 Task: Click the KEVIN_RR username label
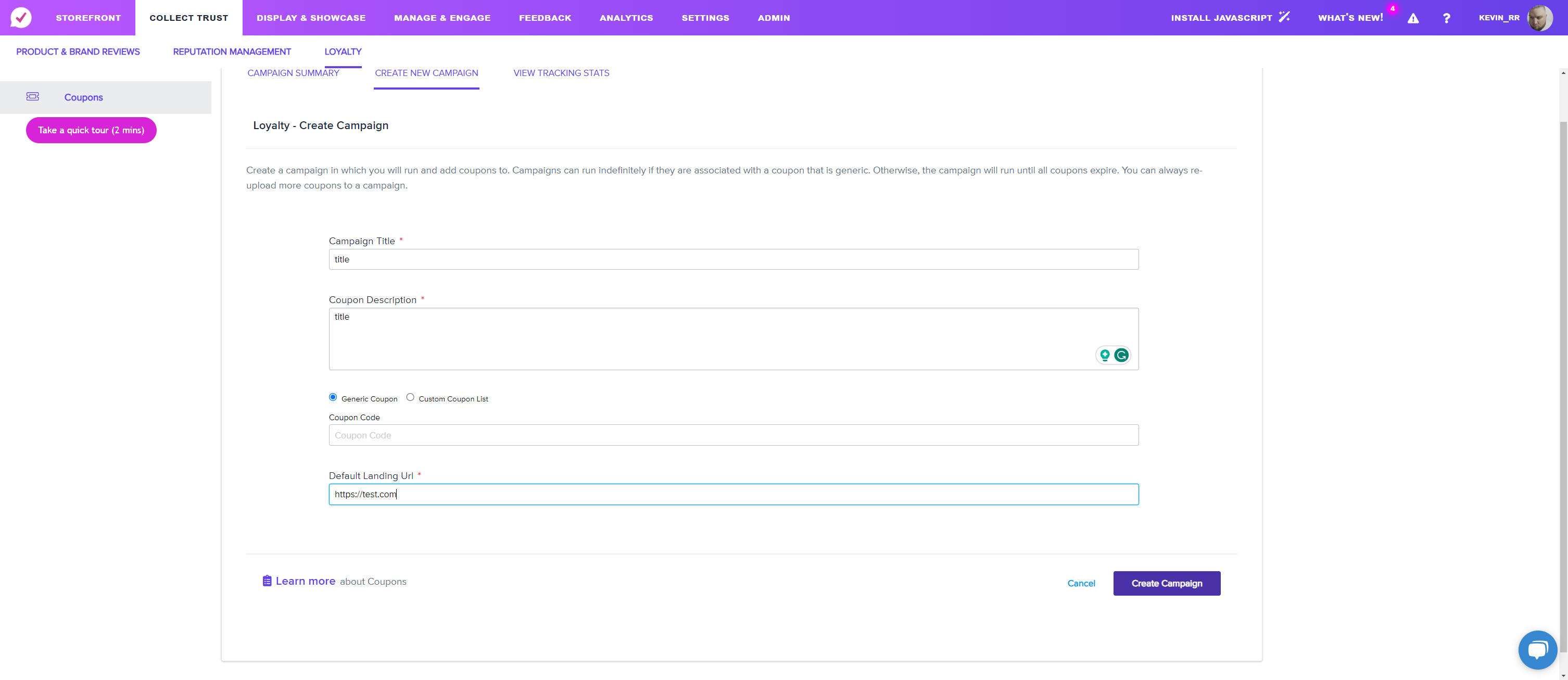tap(1499, 18)
